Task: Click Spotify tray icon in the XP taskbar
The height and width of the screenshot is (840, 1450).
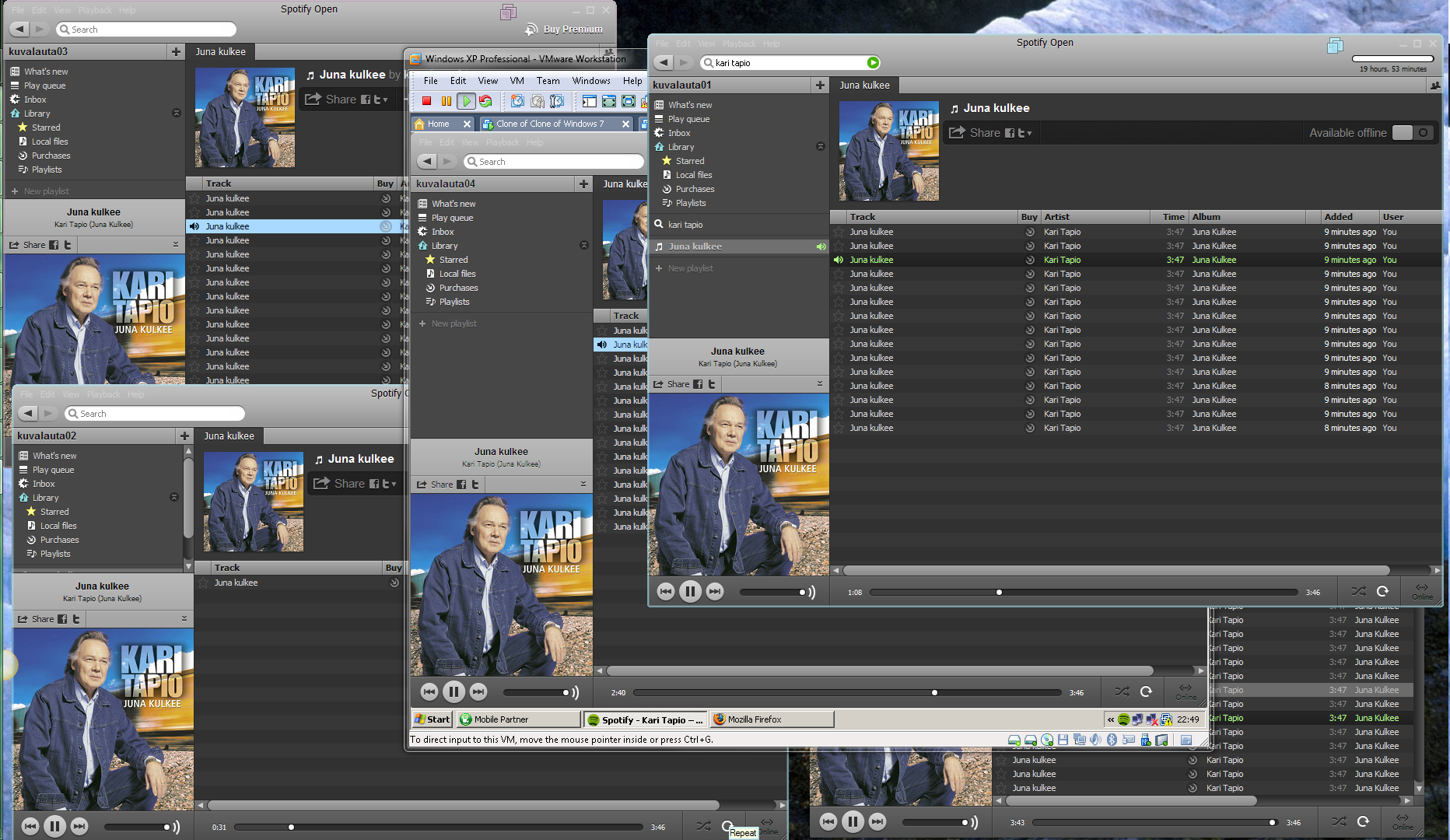Action: click(x=1123, y=719)
